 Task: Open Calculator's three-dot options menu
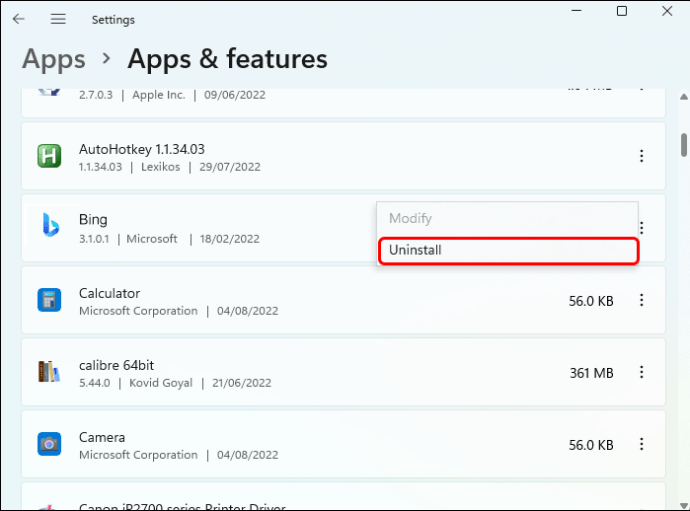pyautogui.click(x=641, y=300)
